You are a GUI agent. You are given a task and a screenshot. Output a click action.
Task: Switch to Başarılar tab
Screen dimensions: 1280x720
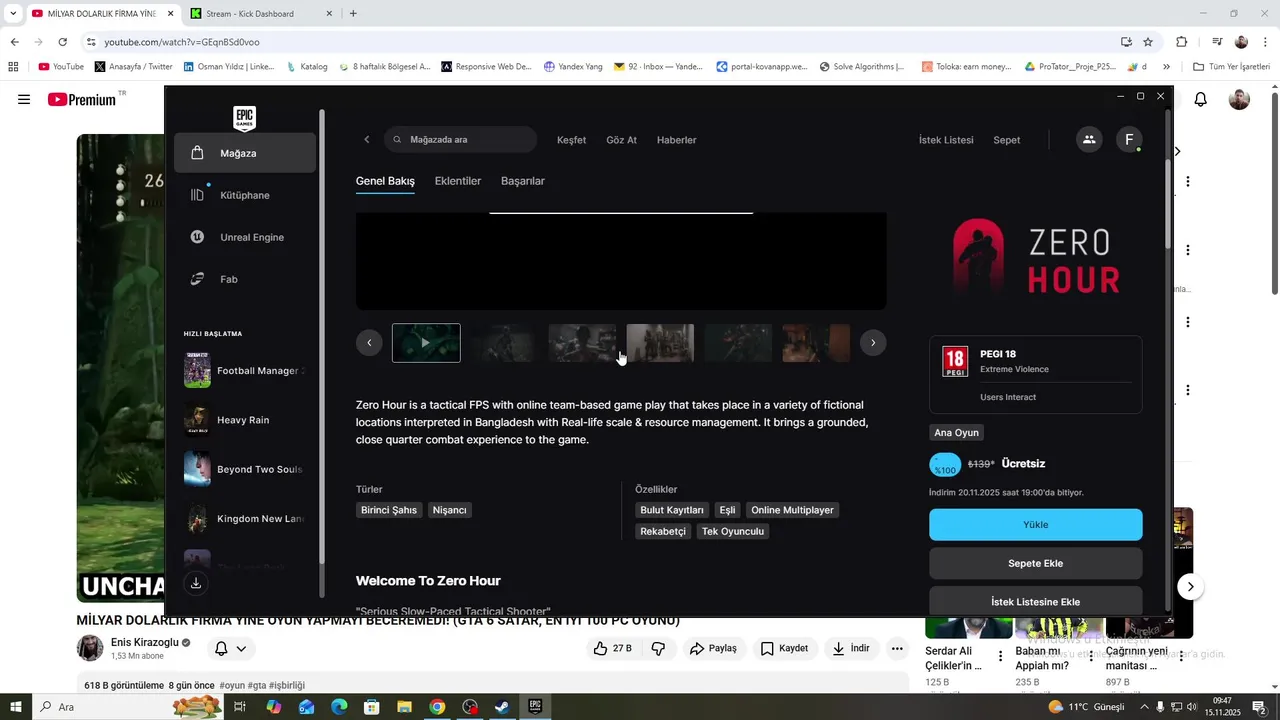(523, 181)
